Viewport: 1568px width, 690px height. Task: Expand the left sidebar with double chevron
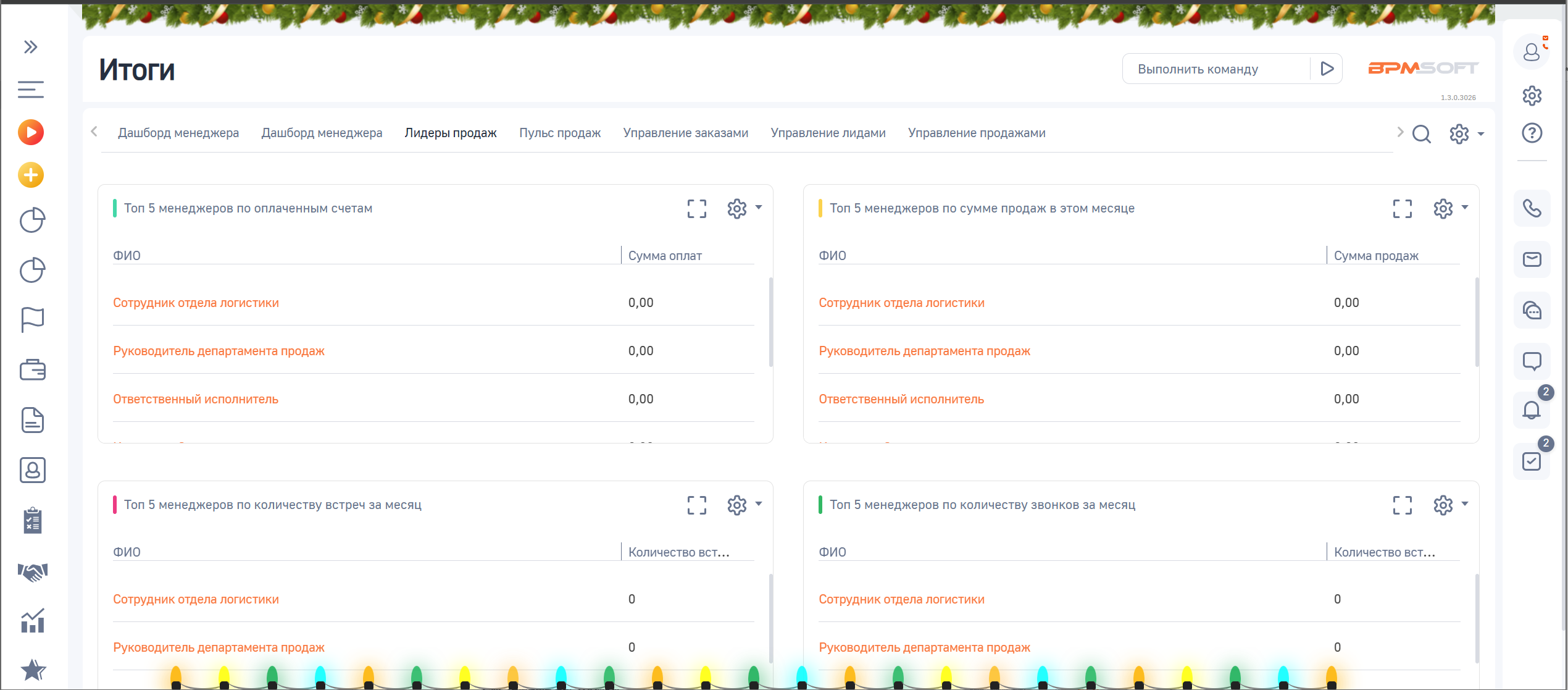pyautogui.click(x=31, y=47)
